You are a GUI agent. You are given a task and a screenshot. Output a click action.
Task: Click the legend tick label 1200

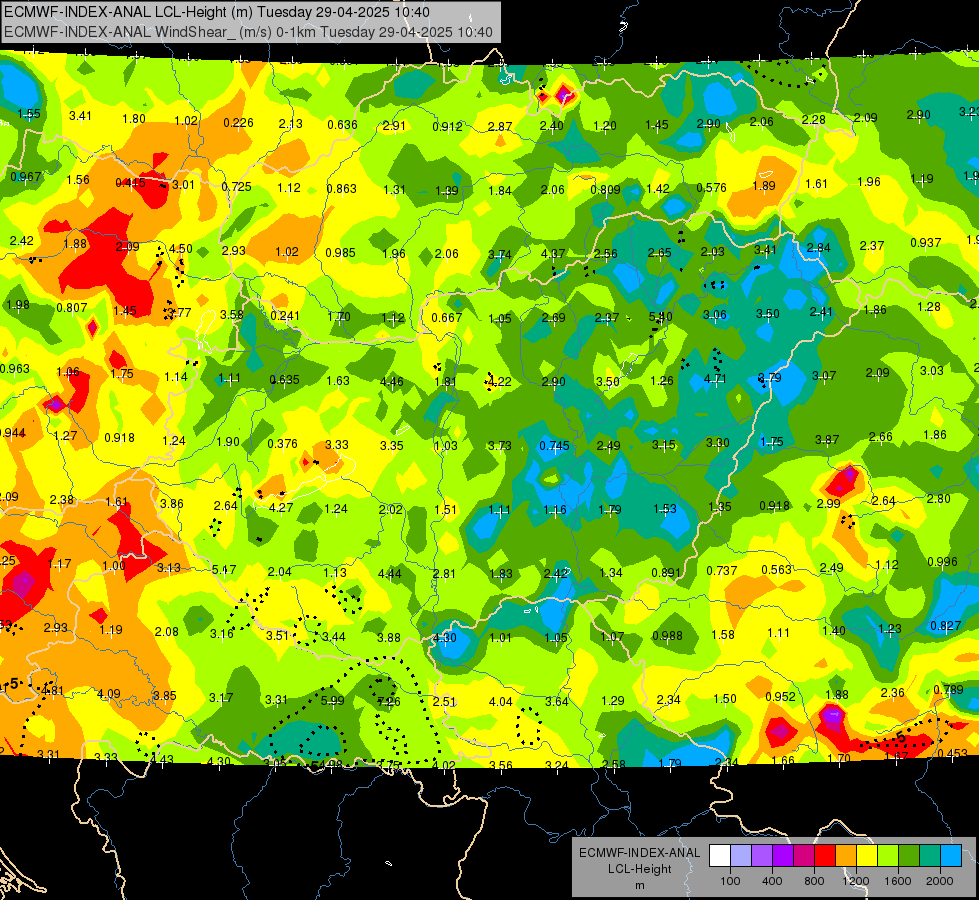[x=856, y=881]
